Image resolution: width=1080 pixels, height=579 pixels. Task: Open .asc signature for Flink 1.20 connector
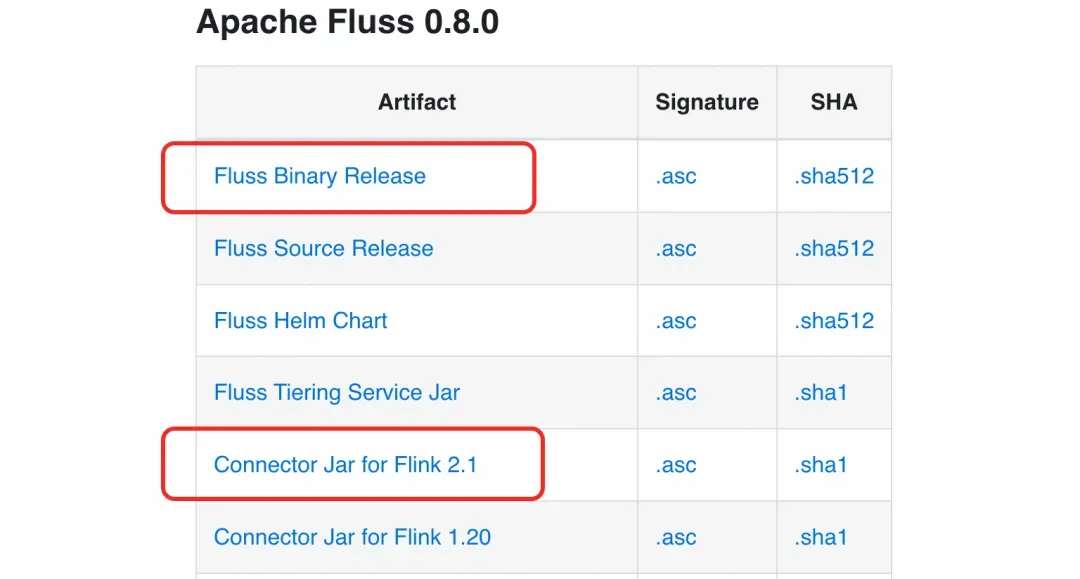click(676, 537)
